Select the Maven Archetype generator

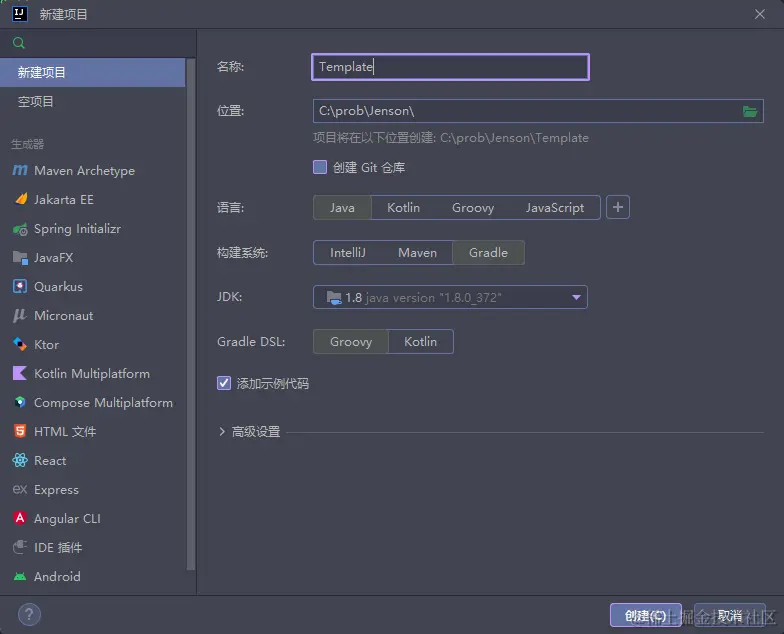92,170
